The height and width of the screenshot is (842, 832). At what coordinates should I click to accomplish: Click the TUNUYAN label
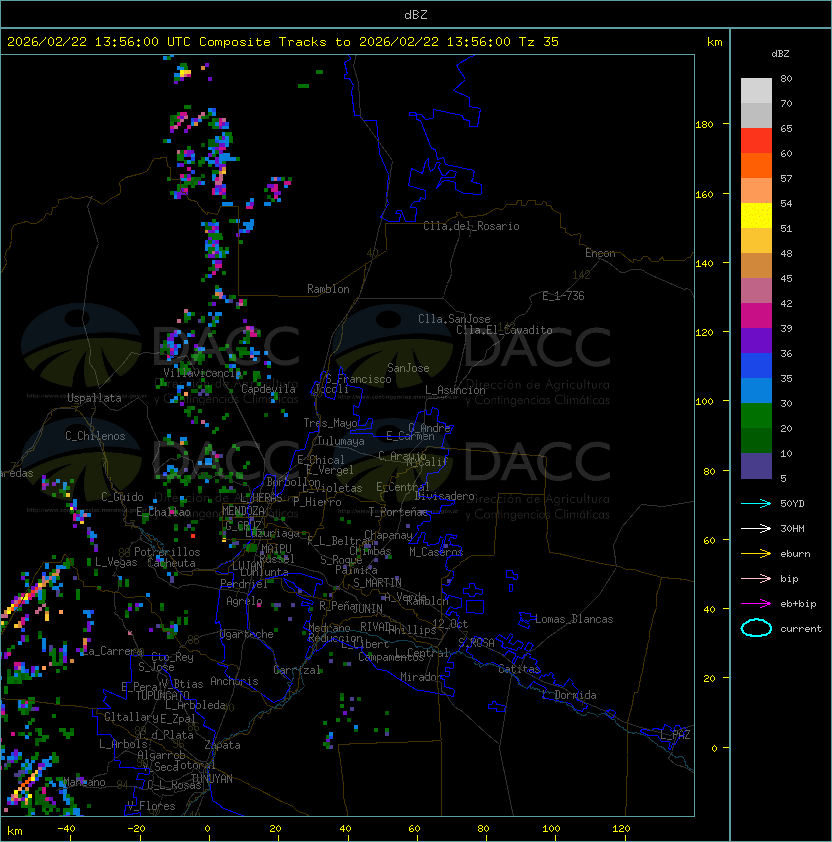pos(212,779)
